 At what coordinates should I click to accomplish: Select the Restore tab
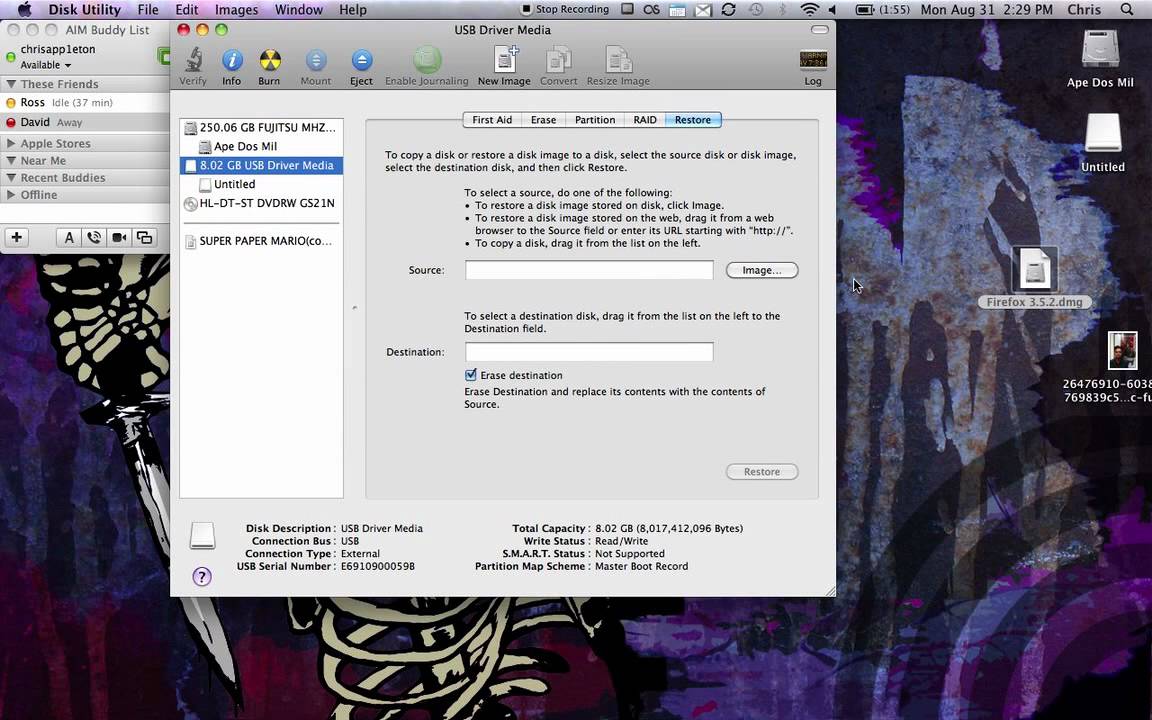693,120
